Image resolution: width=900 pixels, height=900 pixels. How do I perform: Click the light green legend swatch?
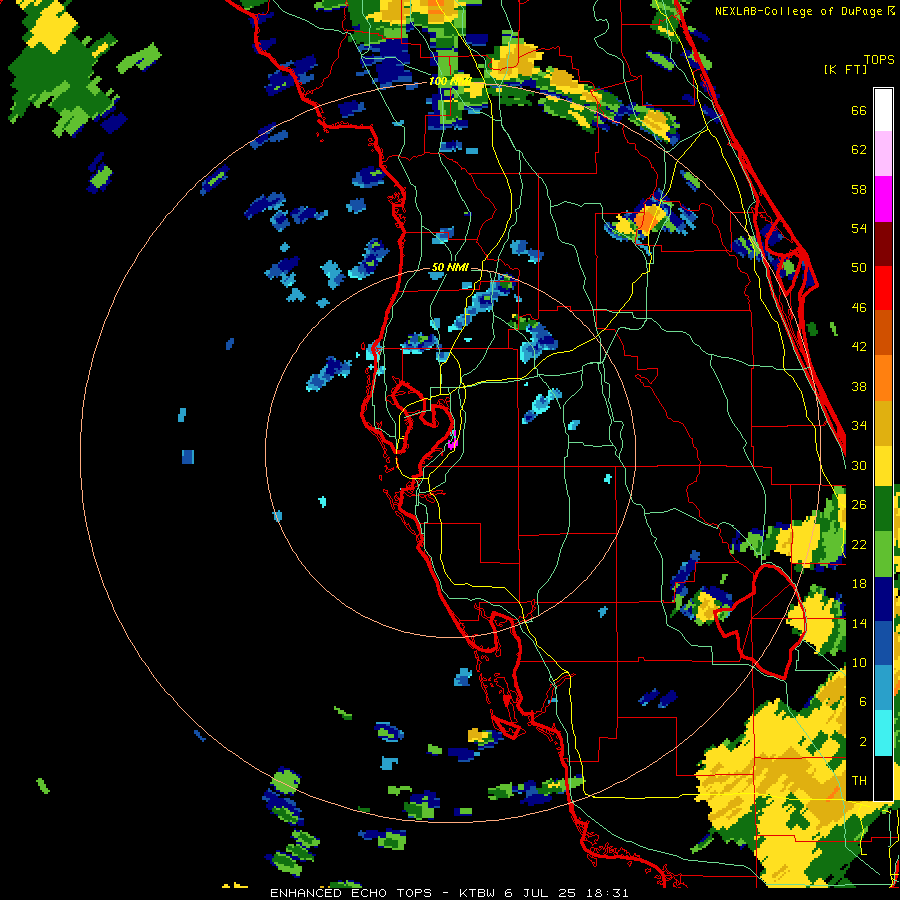click(x=883, y=553)
